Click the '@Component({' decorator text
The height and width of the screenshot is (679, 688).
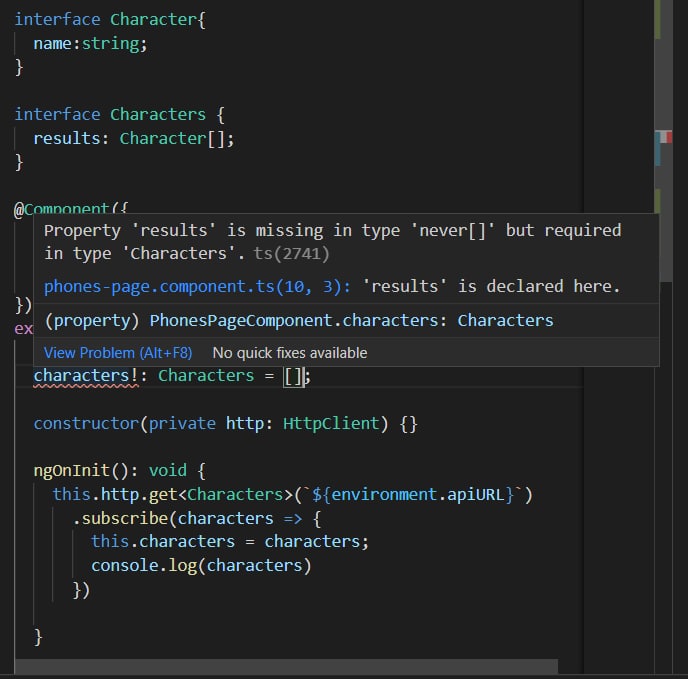pyautogui.click(x=71, y=208)
